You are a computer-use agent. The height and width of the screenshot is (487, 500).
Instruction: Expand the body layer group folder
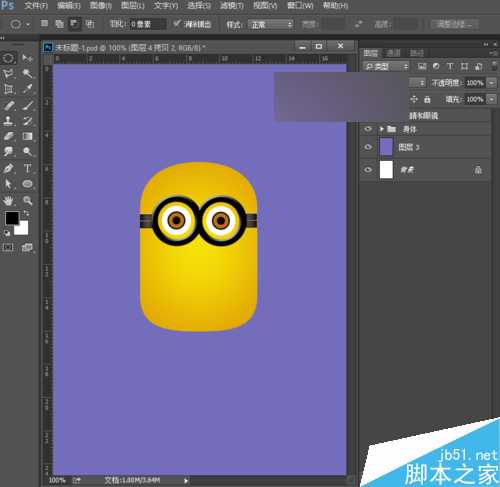382,129
